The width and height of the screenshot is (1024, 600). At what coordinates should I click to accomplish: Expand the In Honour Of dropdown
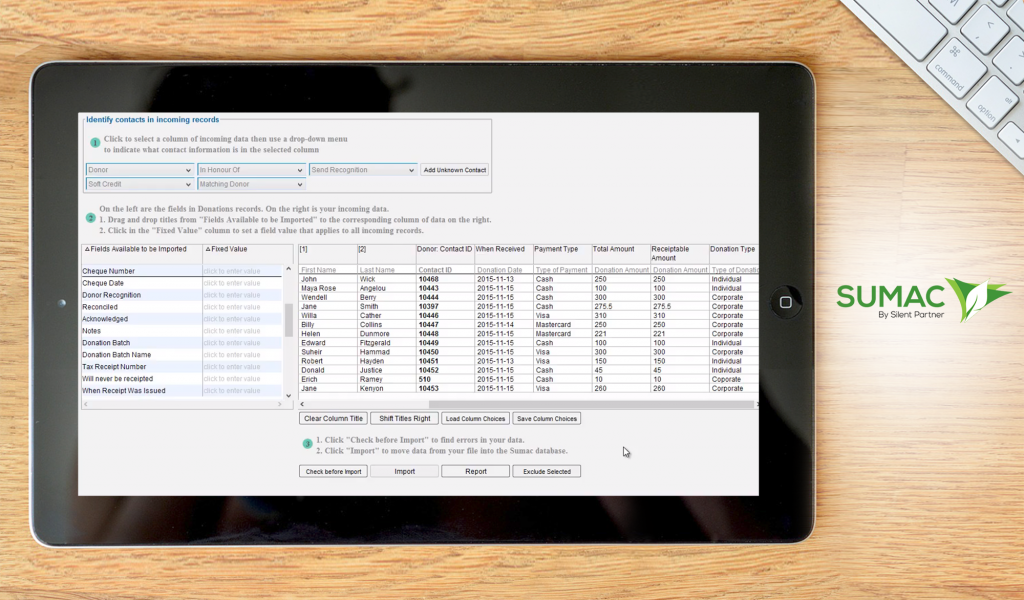click(x=251, y=170)
